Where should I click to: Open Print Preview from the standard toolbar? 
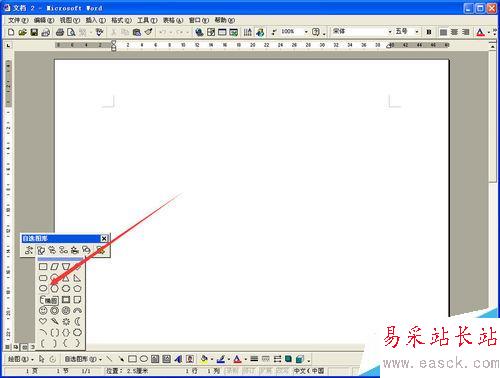tap(71, 32)
